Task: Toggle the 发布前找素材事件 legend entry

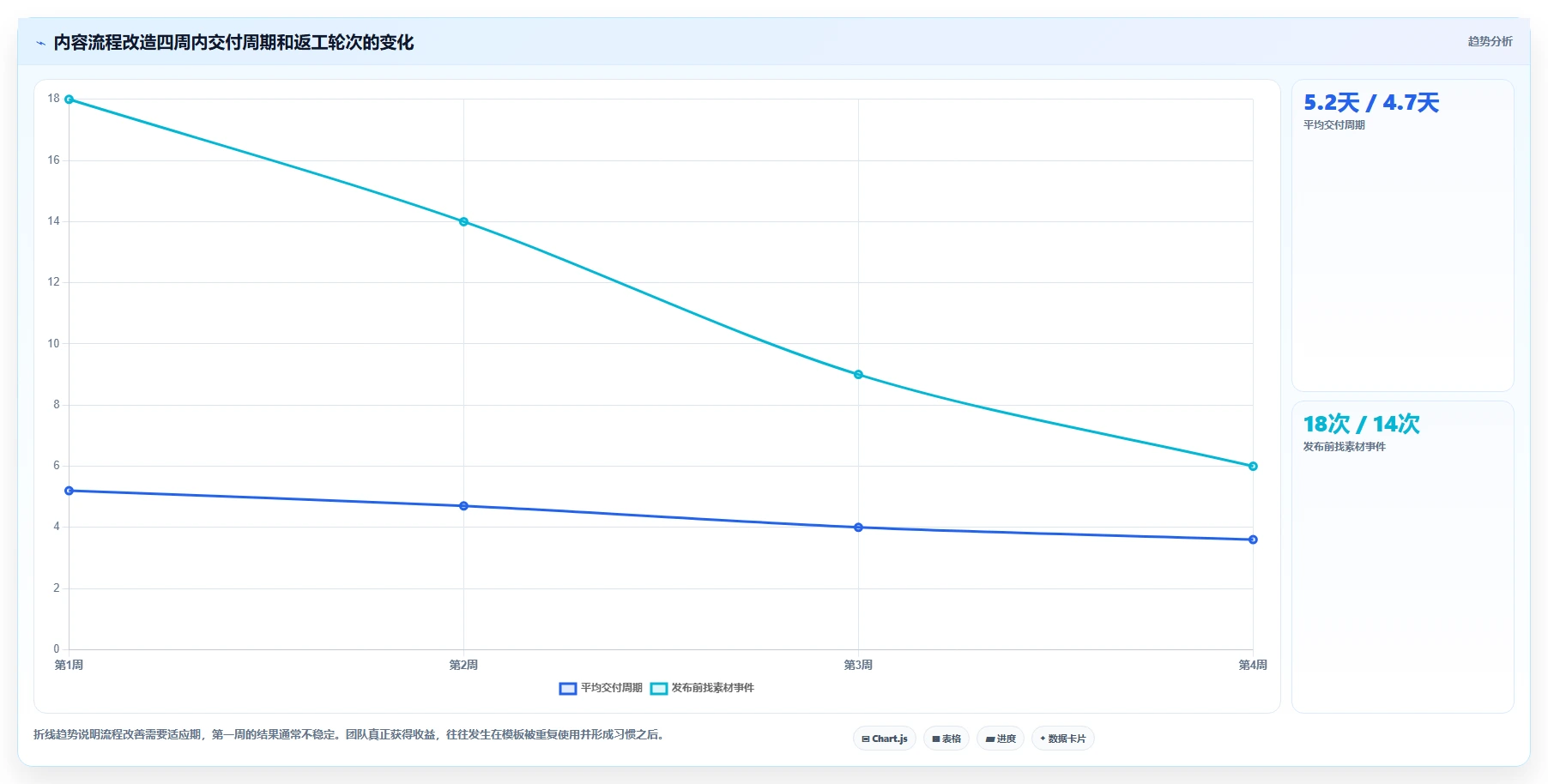Action: (702, 688)
